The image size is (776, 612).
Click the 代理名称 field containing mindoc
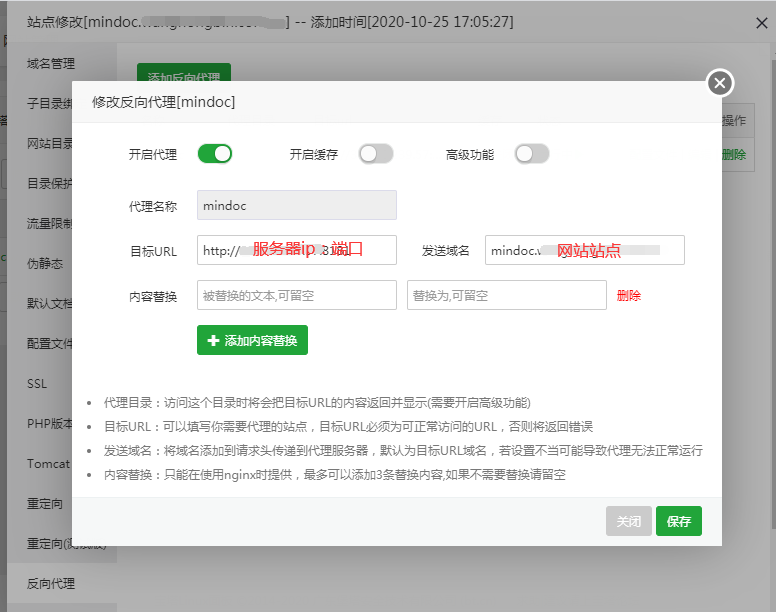[296, 205]
